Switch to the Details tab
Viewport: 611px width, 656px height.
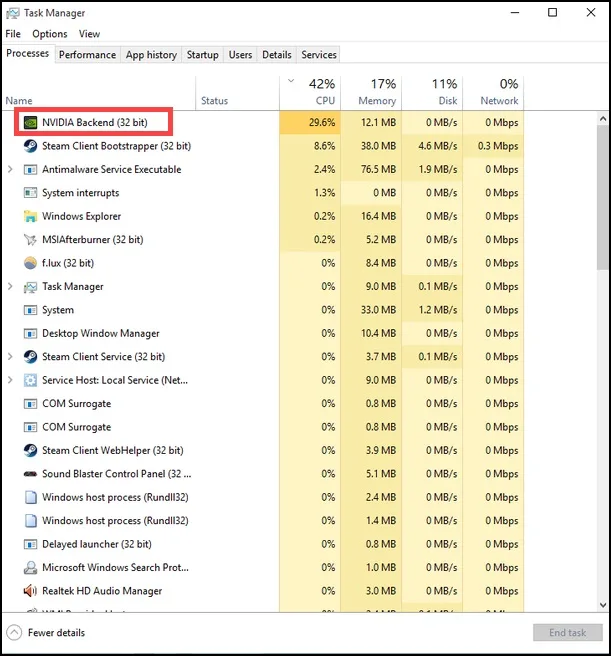pyautogui.click(x=277, y=55)
